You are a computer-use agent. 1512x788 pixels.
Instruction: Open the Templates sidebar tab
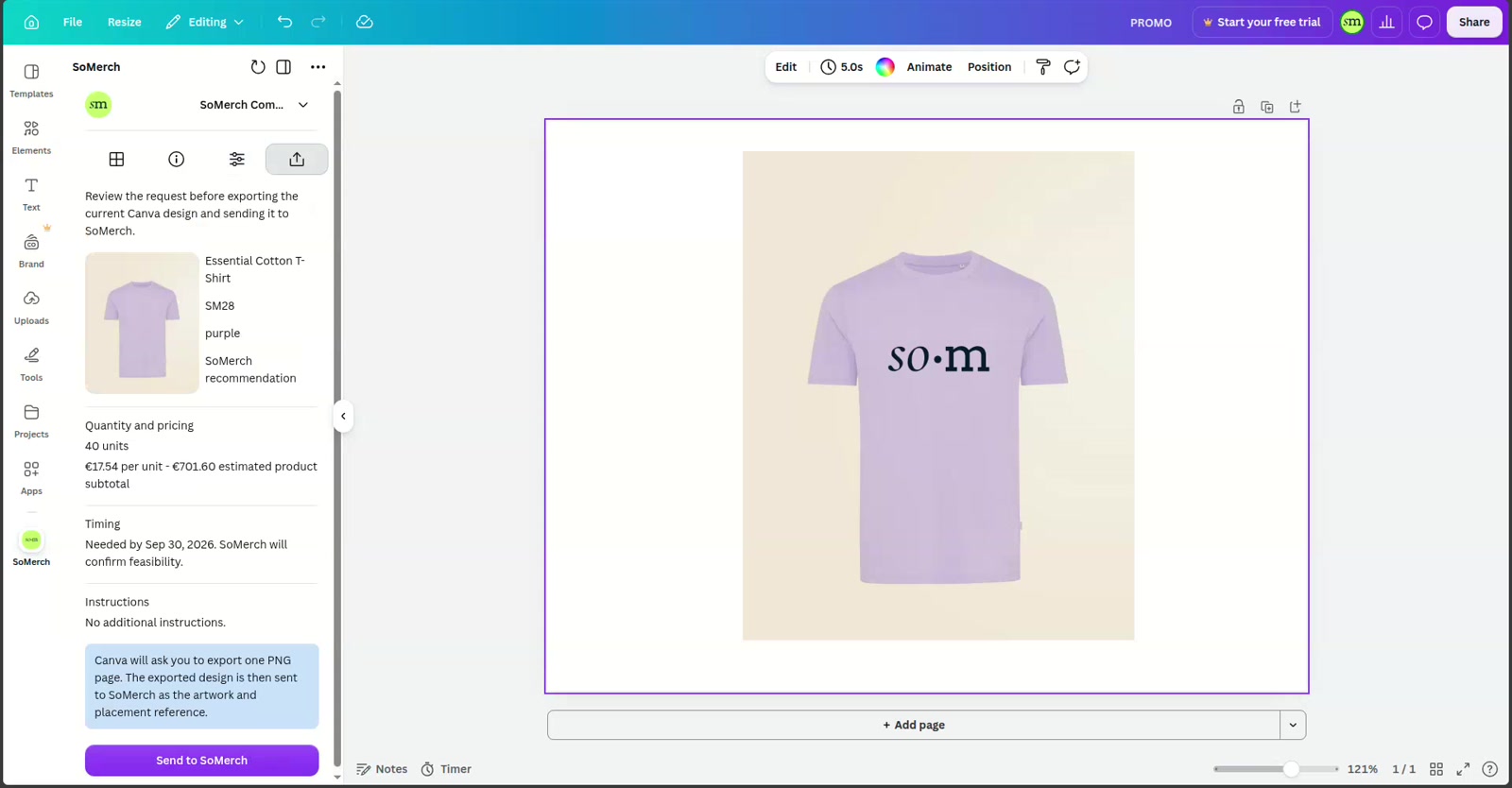[31, 80]
